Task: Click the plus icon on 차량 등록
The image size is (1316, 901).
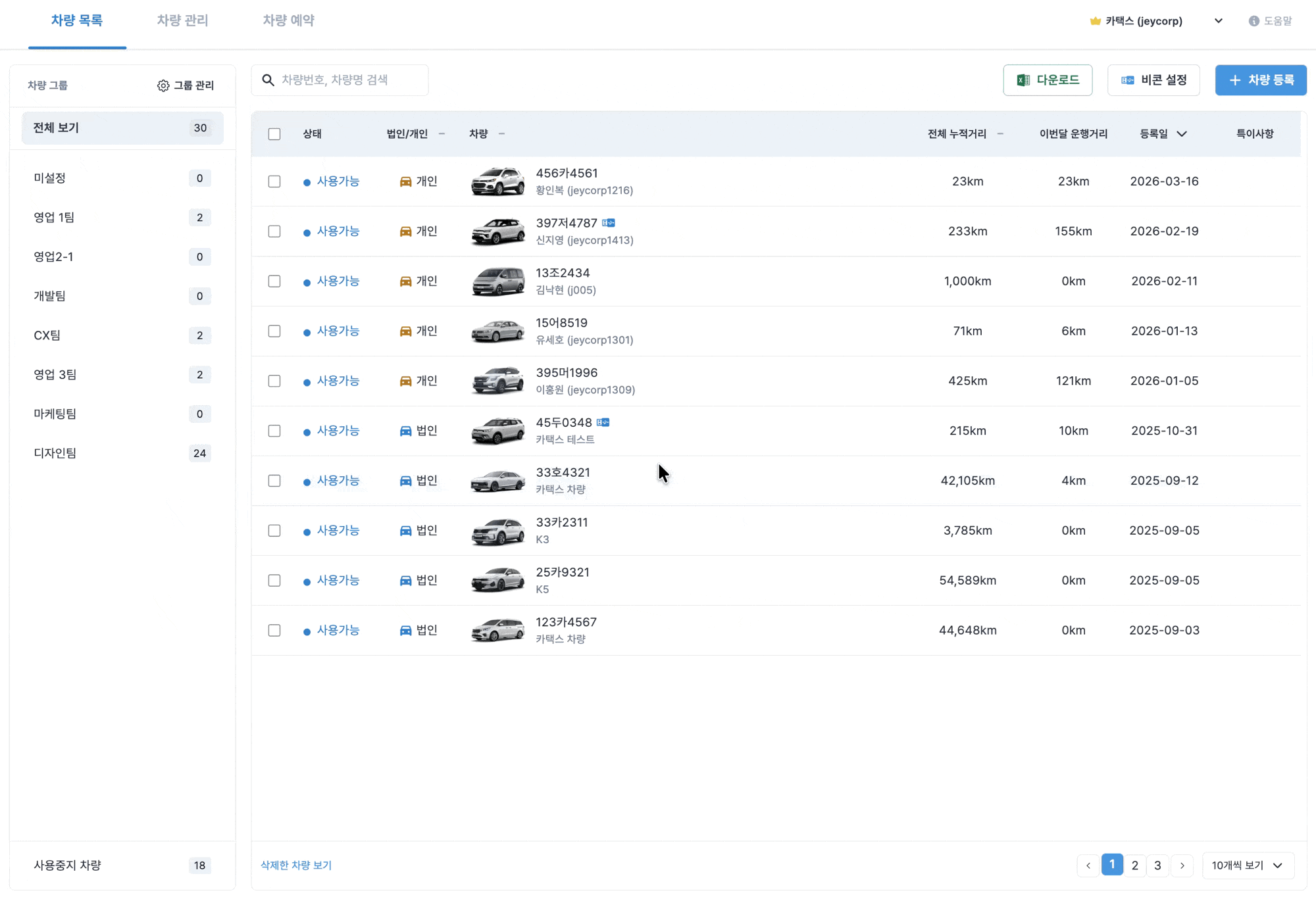Action: pyautogui.click(x=1235, y=80)
